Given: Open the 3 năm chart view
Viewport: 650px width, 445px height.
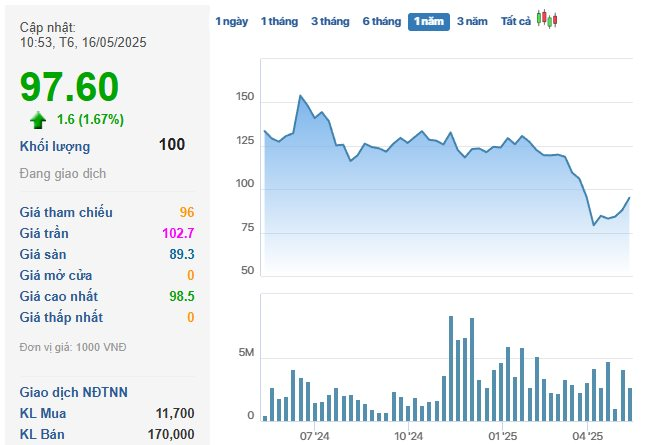Looking at the screenshot, I should pyautogui.click(x=474, y=21).
